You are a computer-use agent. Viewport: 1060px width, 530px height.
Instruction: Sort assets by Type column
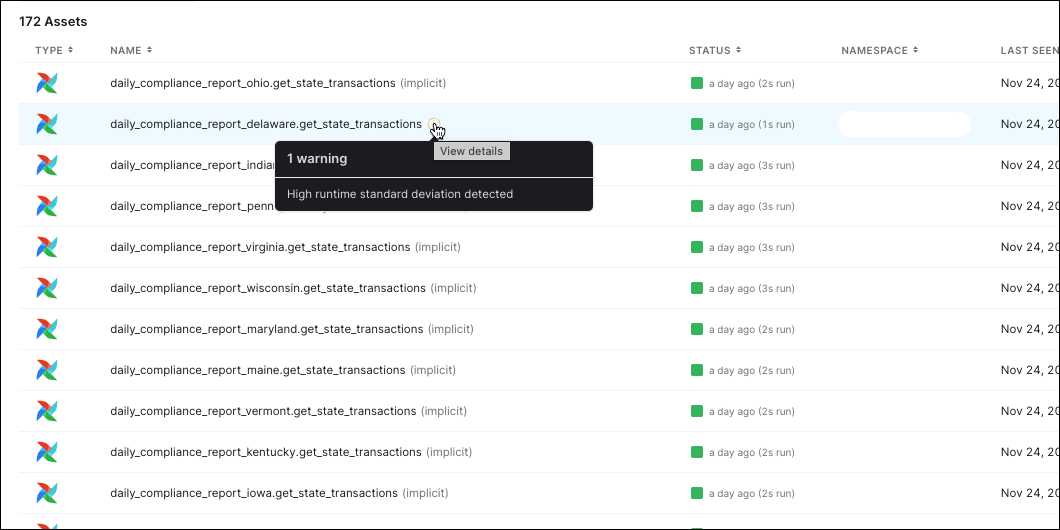(x=54, y=50)
